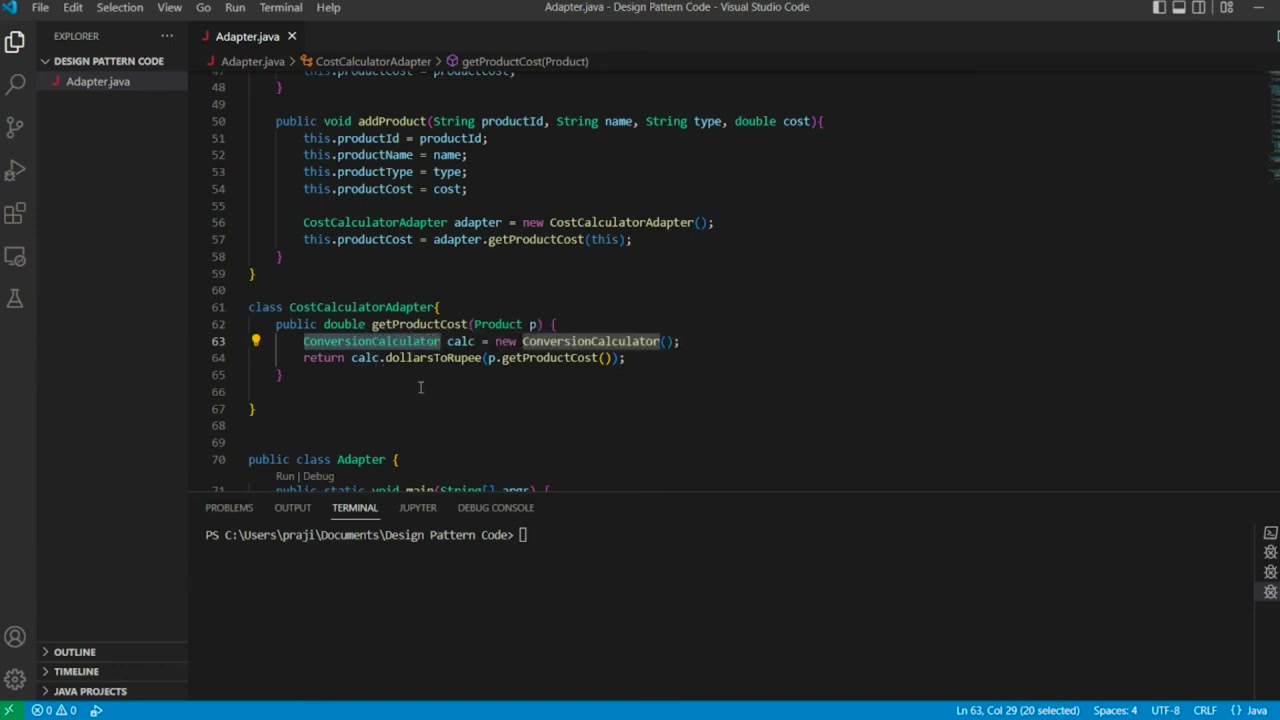
Task: Select the first terminal instance in terminal list
Action: pyautogui.click(x=1271, y=533)
